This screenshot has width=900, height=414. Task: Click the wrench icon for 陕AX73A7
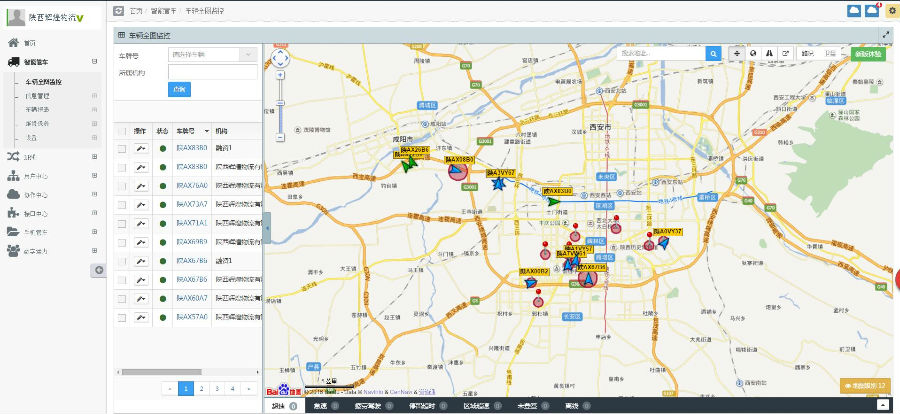[141, 205]
